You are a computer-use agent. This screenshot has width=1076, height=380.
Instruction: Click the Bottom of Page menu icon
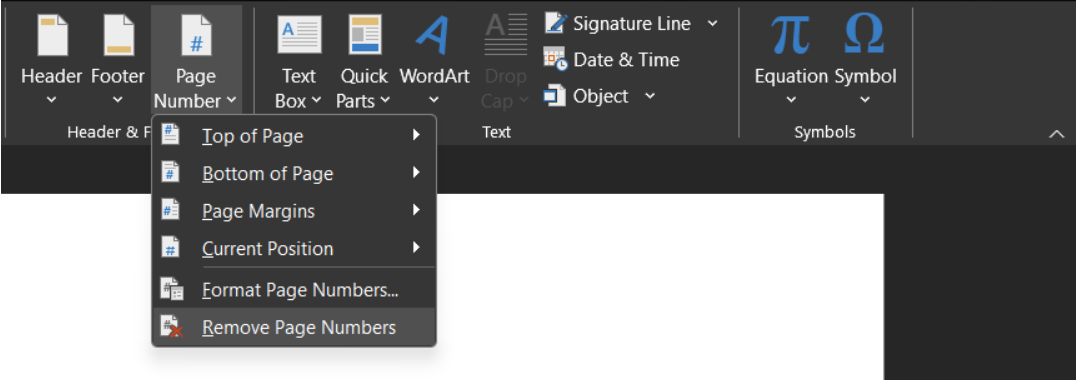click(x=170, y=171)
